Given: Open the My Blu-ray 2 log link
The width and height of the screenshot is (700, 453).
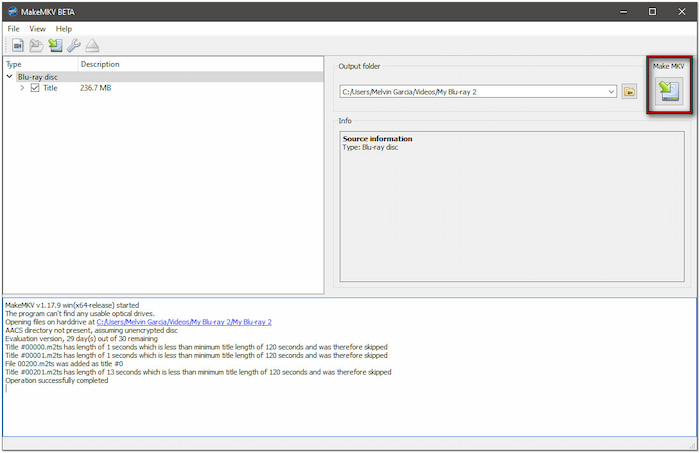Looking at the screenshot, I should coord(184,322).
